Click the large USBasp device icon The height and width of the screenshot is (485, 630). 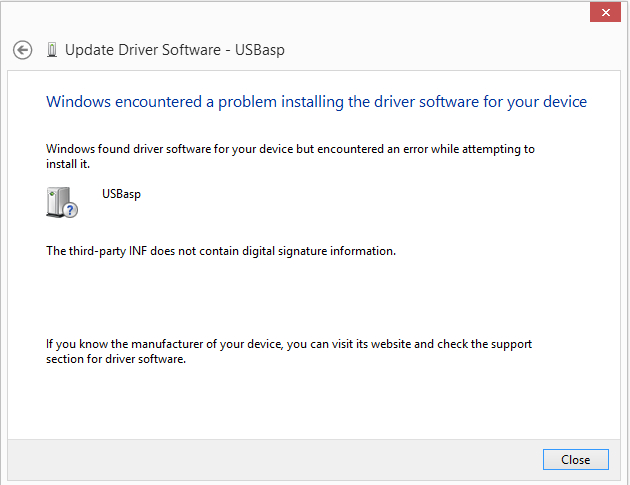[x=62, y=202]
